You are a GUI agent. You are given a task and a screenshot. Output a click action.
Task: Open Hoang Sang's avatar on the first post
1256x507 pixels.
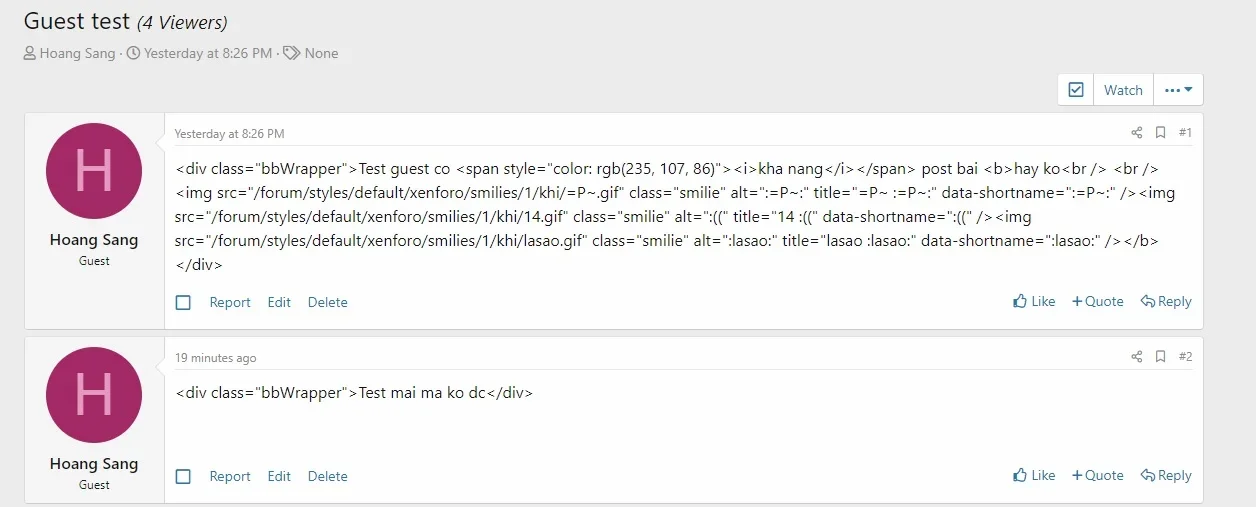(x=94, y=171)
